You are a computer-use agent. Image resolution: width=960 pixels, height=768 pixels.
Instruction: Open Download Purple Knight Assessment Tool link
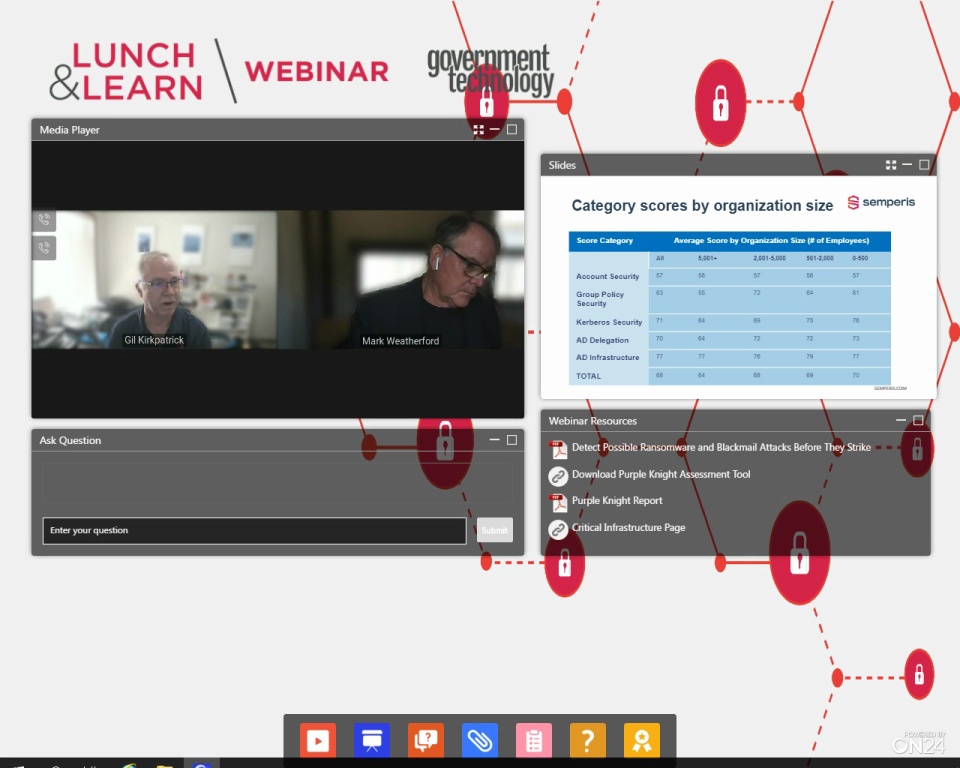(x=661, y=475)
